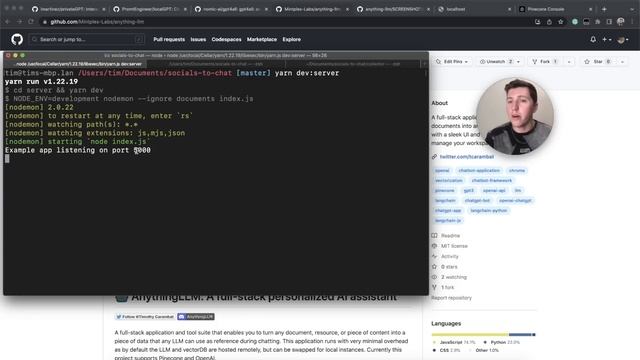This screenshot has height=360, width=640.
Task: Open Explore in GitHub header
Action: pos(291,40)
